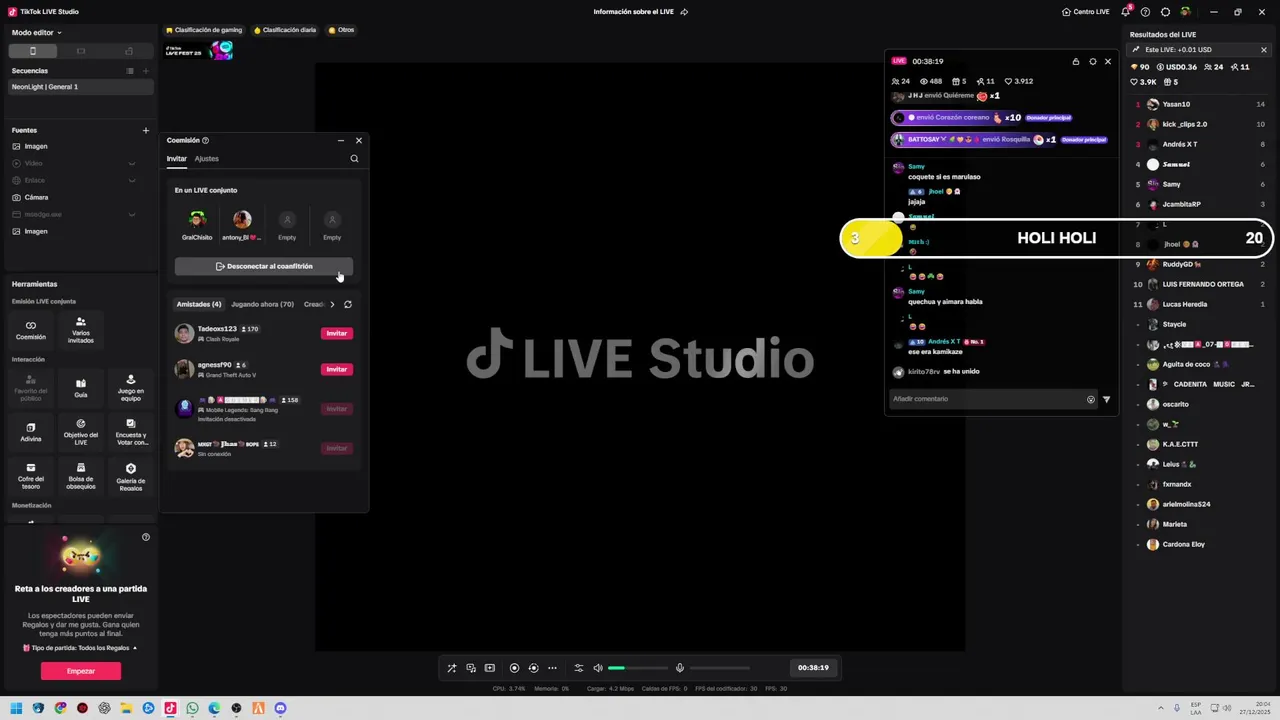Open TikTok LIVE Studio taskbar icon
The image size is (1280, 720).
tap(170, 708)
